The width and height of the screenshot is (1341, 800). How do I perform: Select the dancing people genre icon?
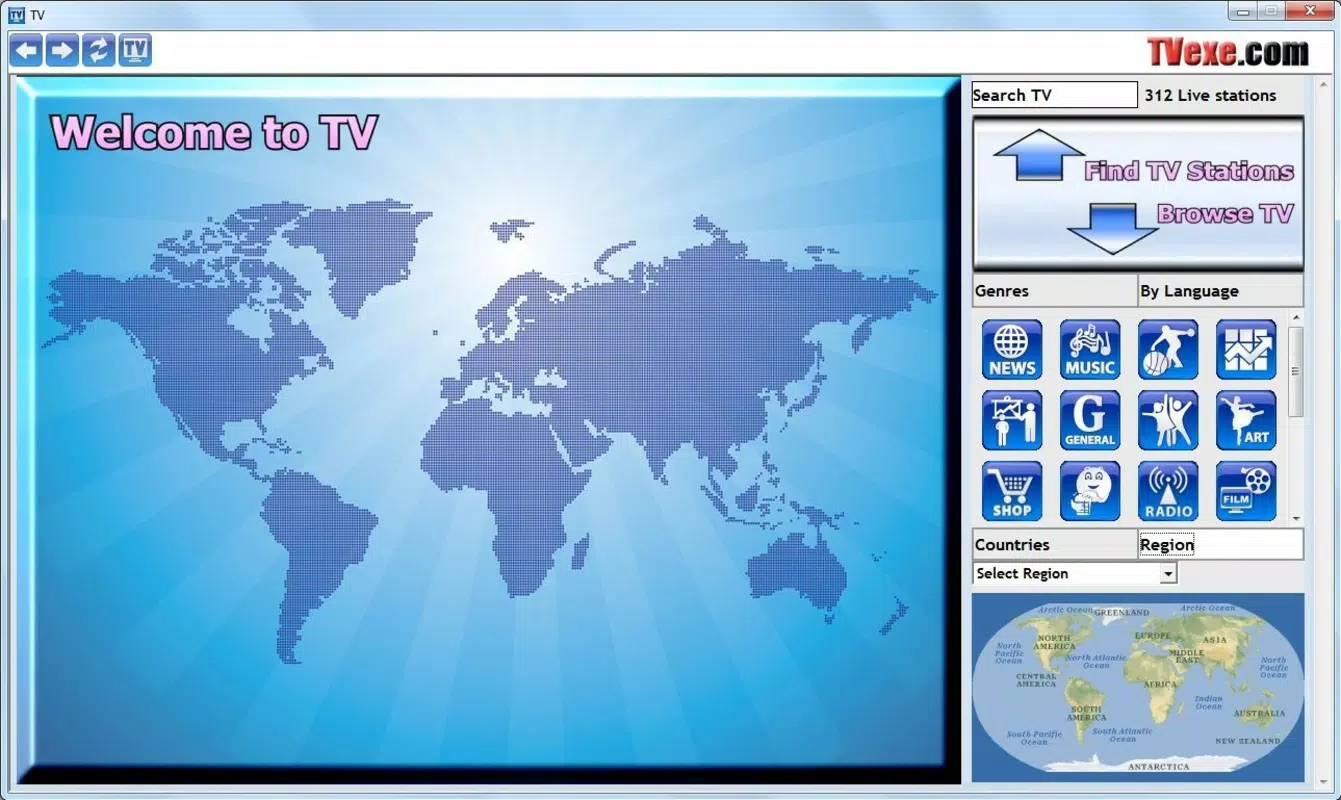click(x=1168, y=421)
